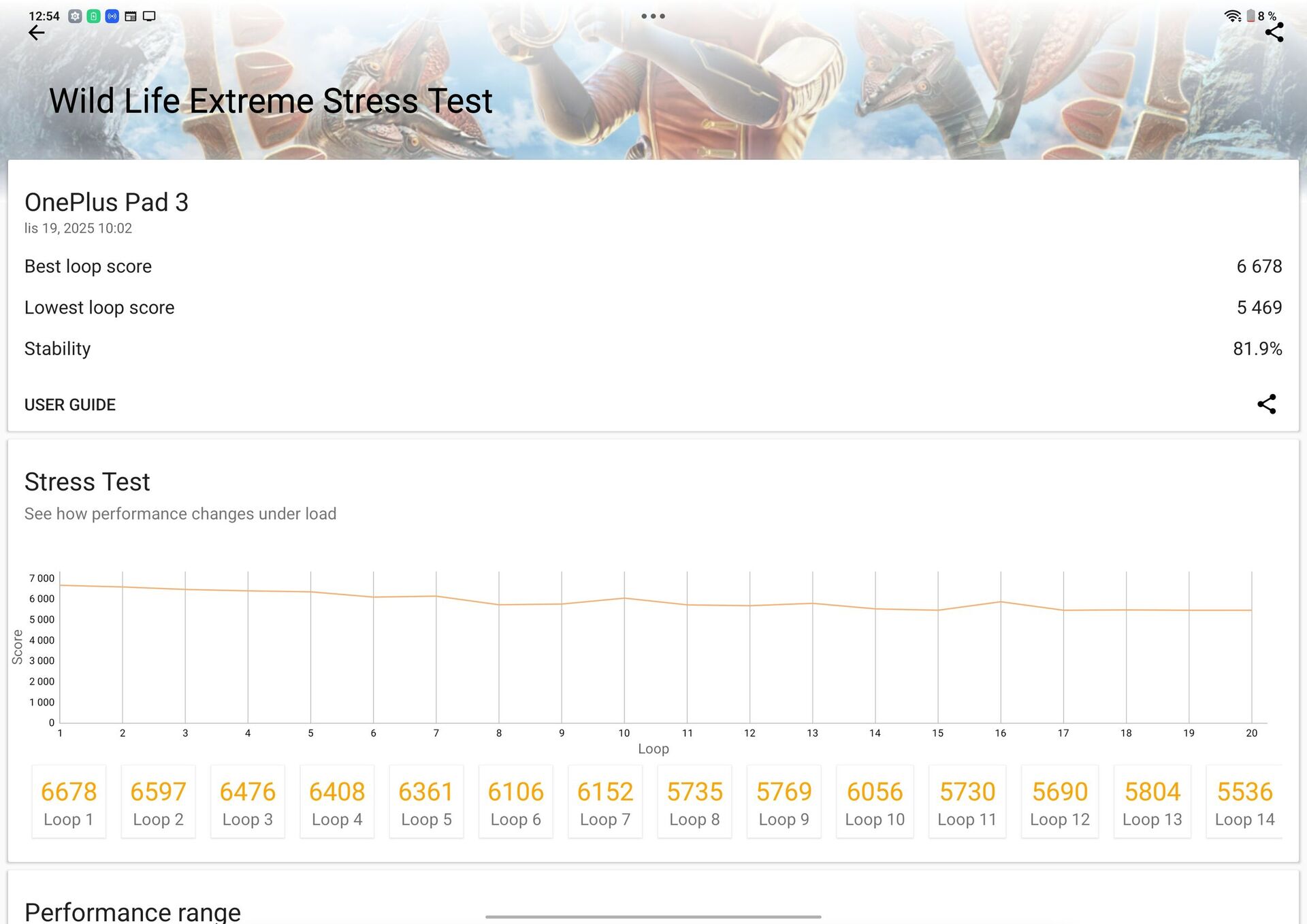Select the Loop 7 score 6152 tile
Image resolution: width=1307 pixels, height=924 pixels.
coord(604,802)
